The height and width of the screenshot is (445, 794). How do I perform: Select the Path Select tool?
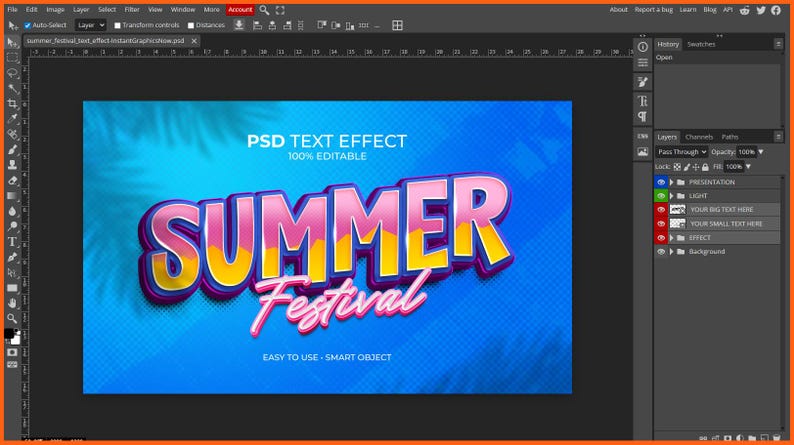[x=12, y=273]
